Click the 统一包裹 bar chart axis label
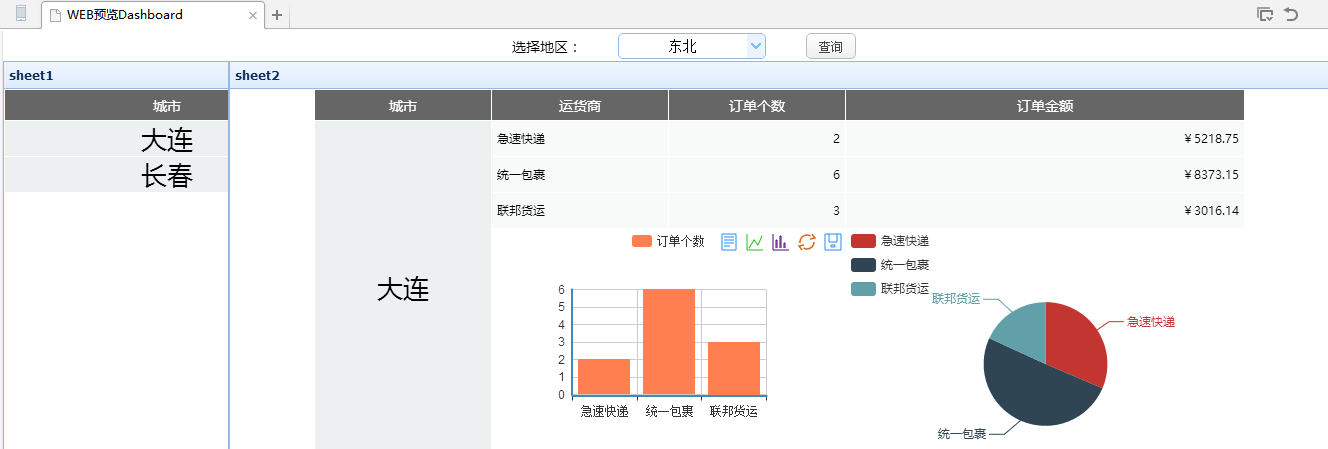The height and width of the screenshot is (449, 1328). point(669,411)
